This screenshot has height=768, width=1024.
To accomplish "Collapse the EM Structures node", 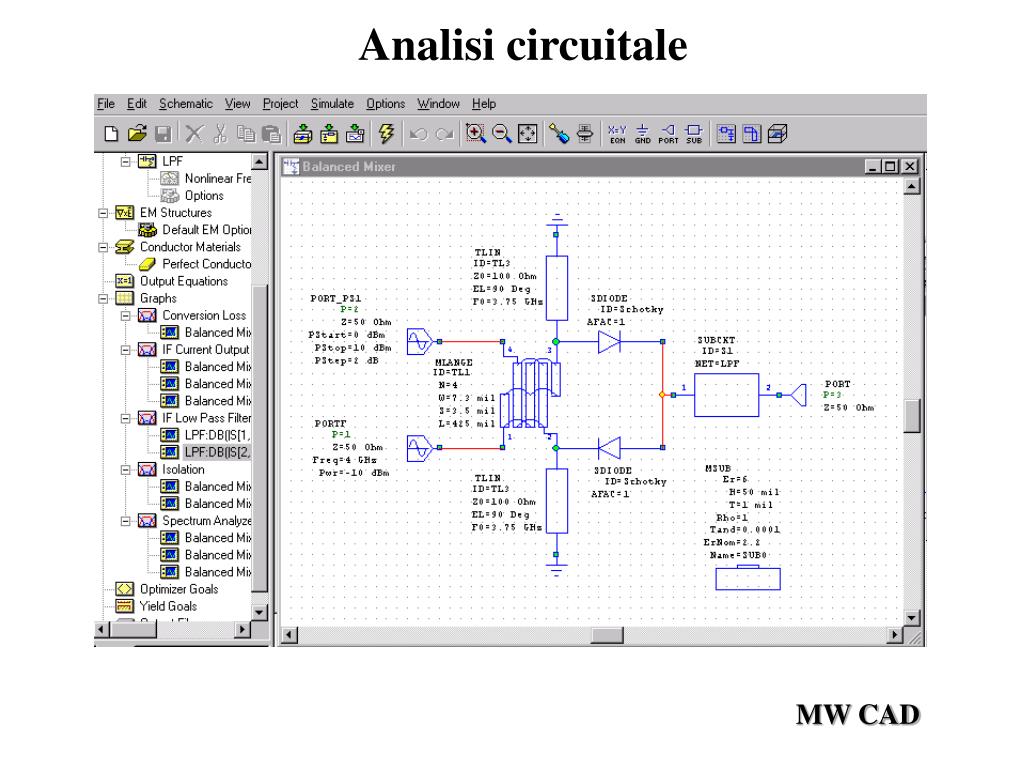I will coord(103,213).
